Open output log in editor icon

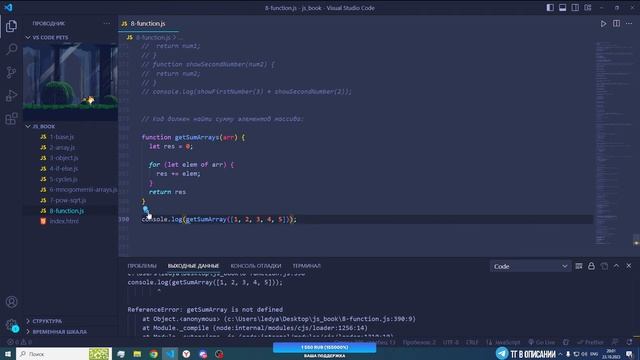604,266
